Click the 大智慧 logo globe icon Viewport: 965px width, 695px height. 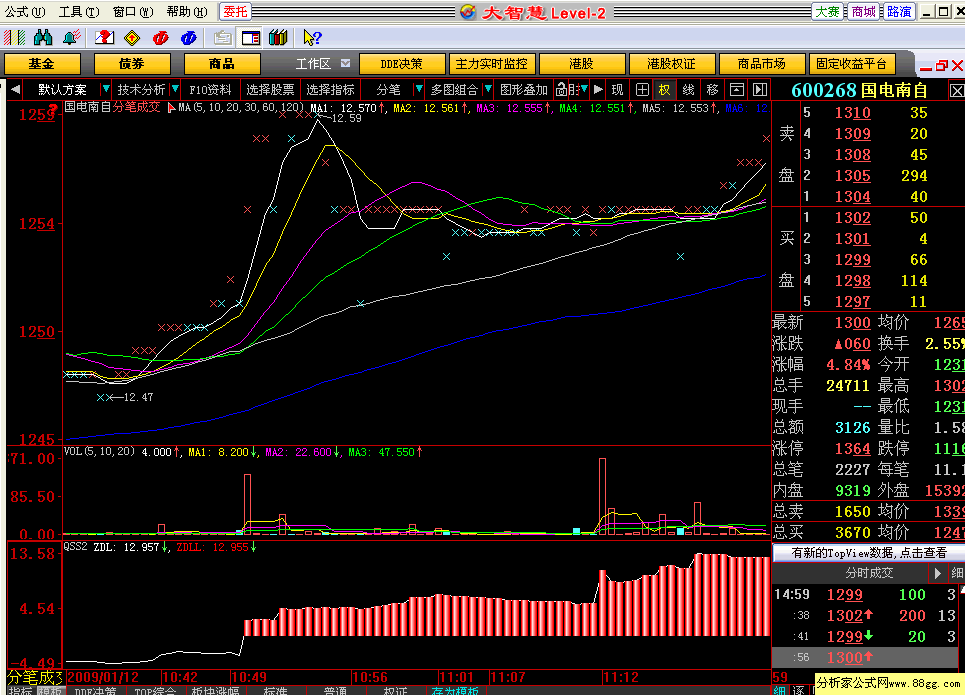[x=468, y=12]
